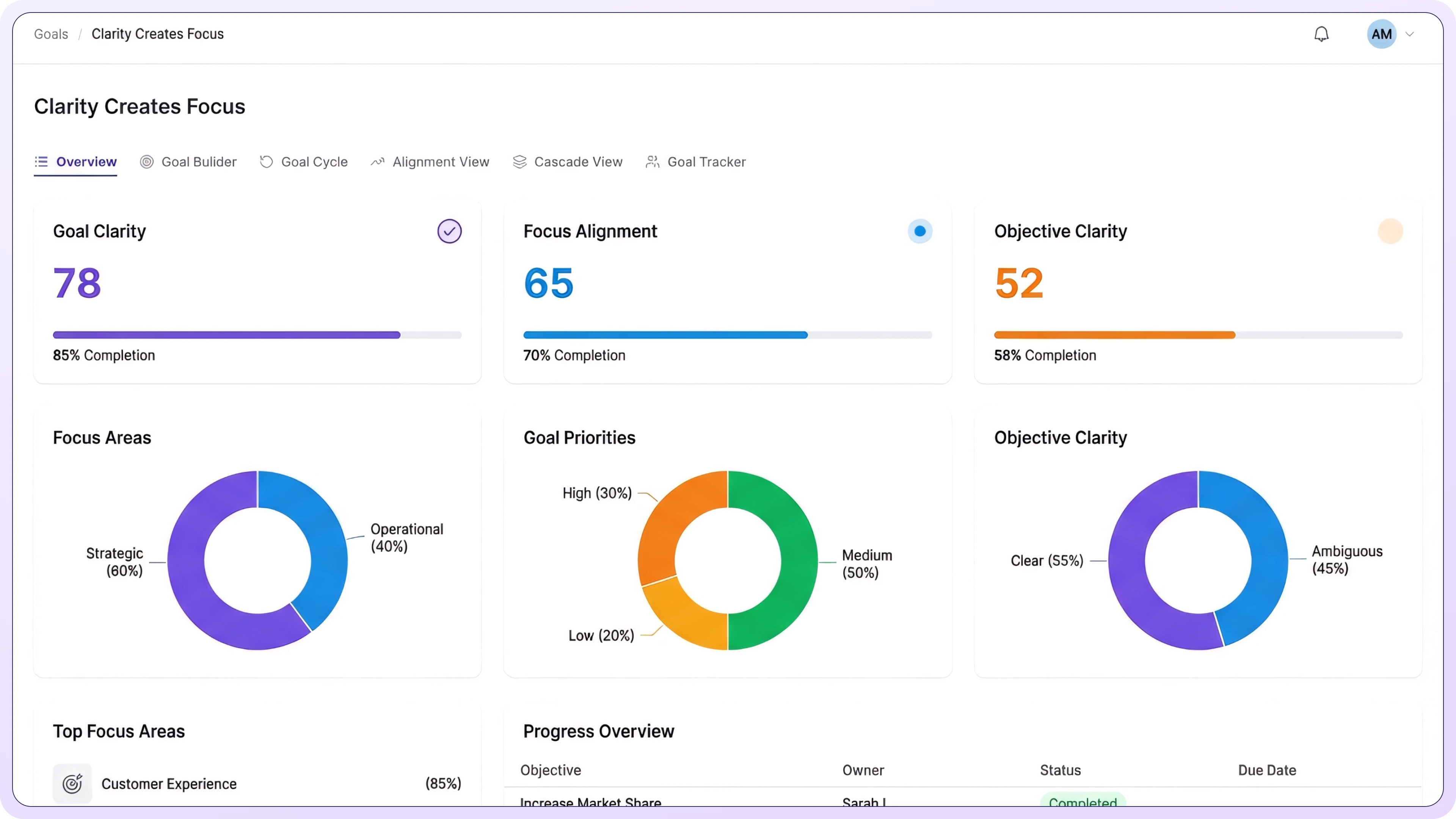Click the notification bell icon
This screenshot has height=819, width=1456.
(1321, 35)
